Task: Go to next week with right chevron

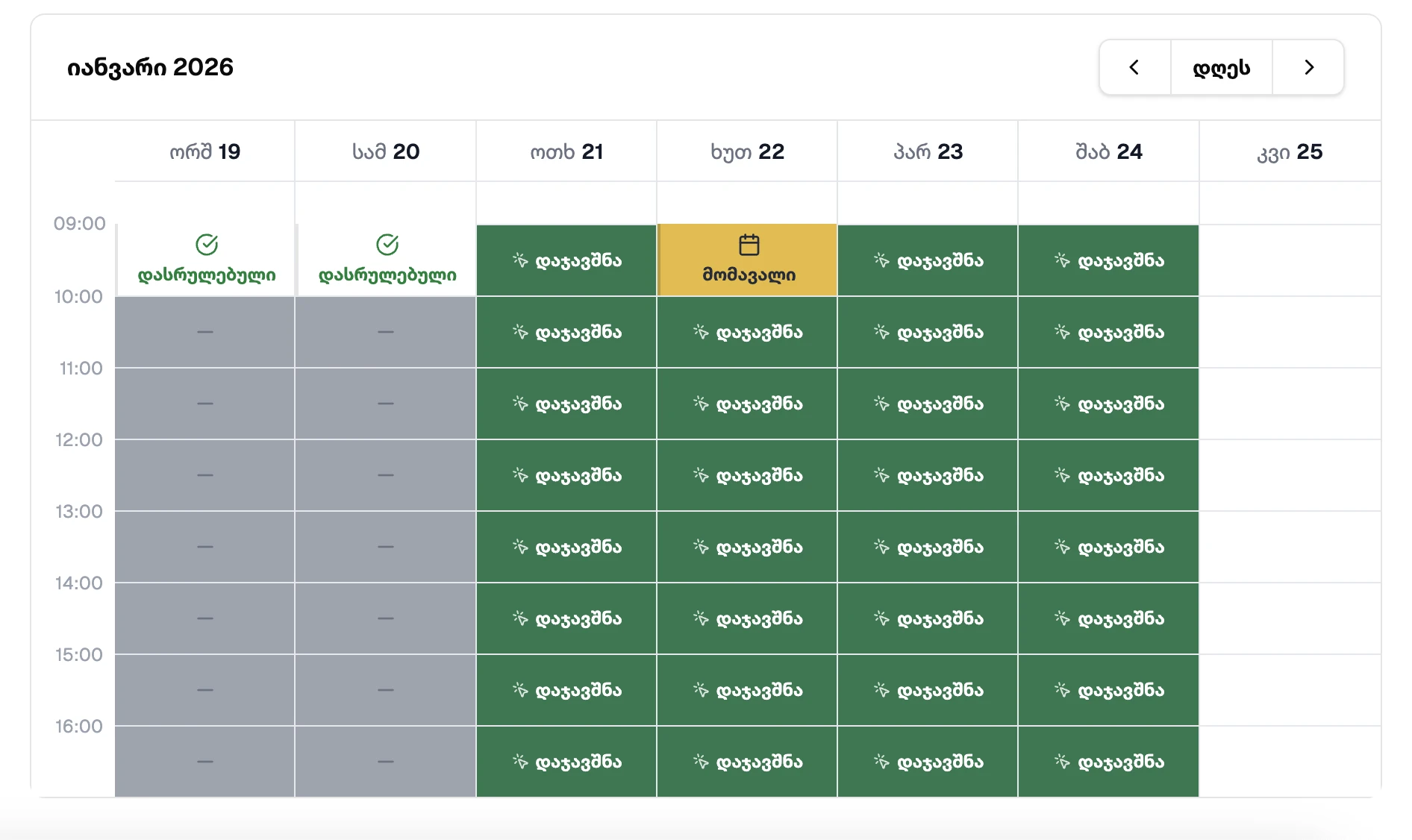Action: pos(1308,68)
